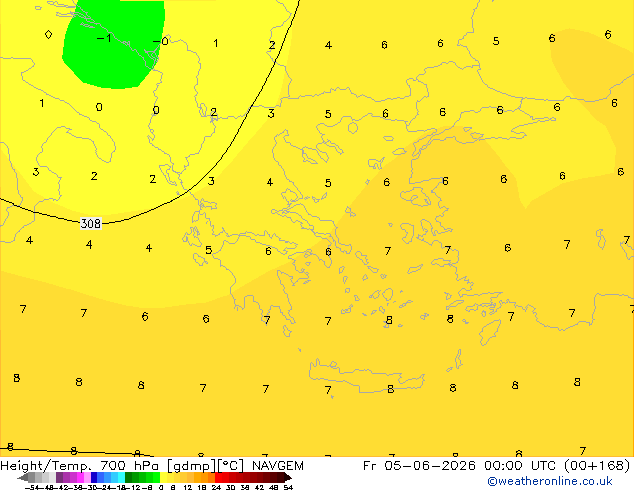Select the date "Fr 05-06-2026"

[x=419, y=466]
